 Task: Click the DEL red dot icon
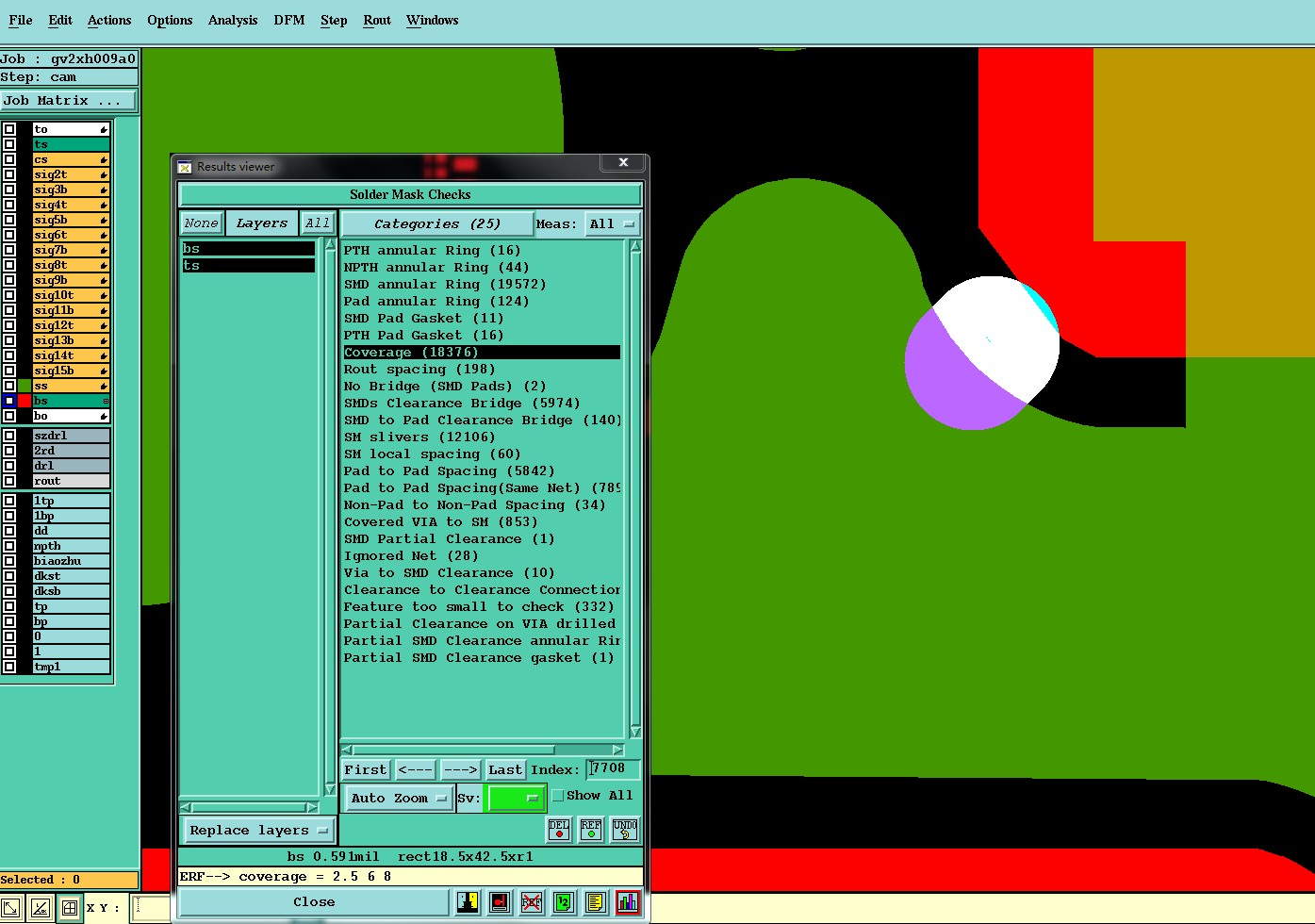pos(559,830)
